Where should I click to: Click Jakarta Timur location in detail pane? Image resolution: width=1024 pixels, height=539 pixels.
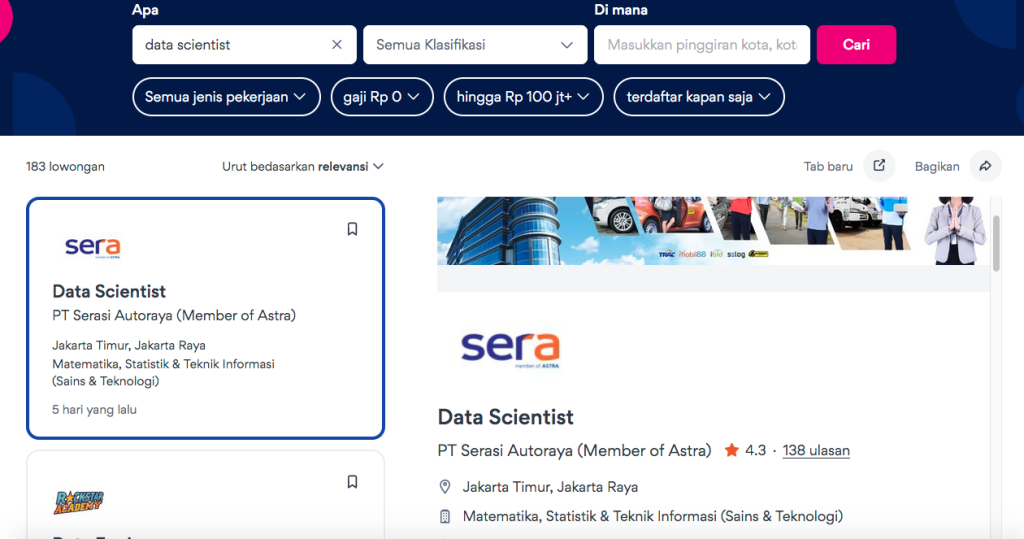pos(550,487)
